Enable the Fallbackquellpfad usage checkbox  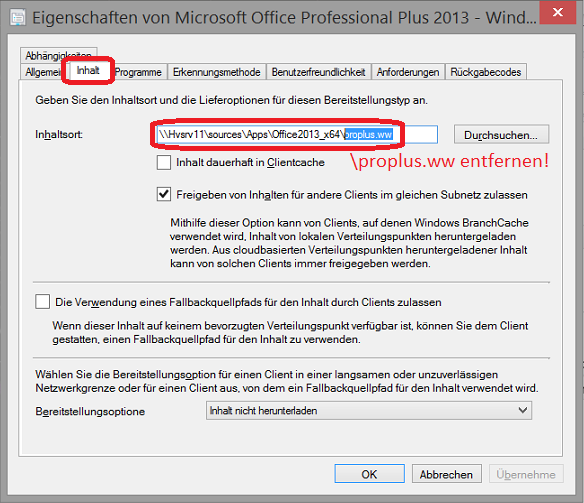click(42, 302)
